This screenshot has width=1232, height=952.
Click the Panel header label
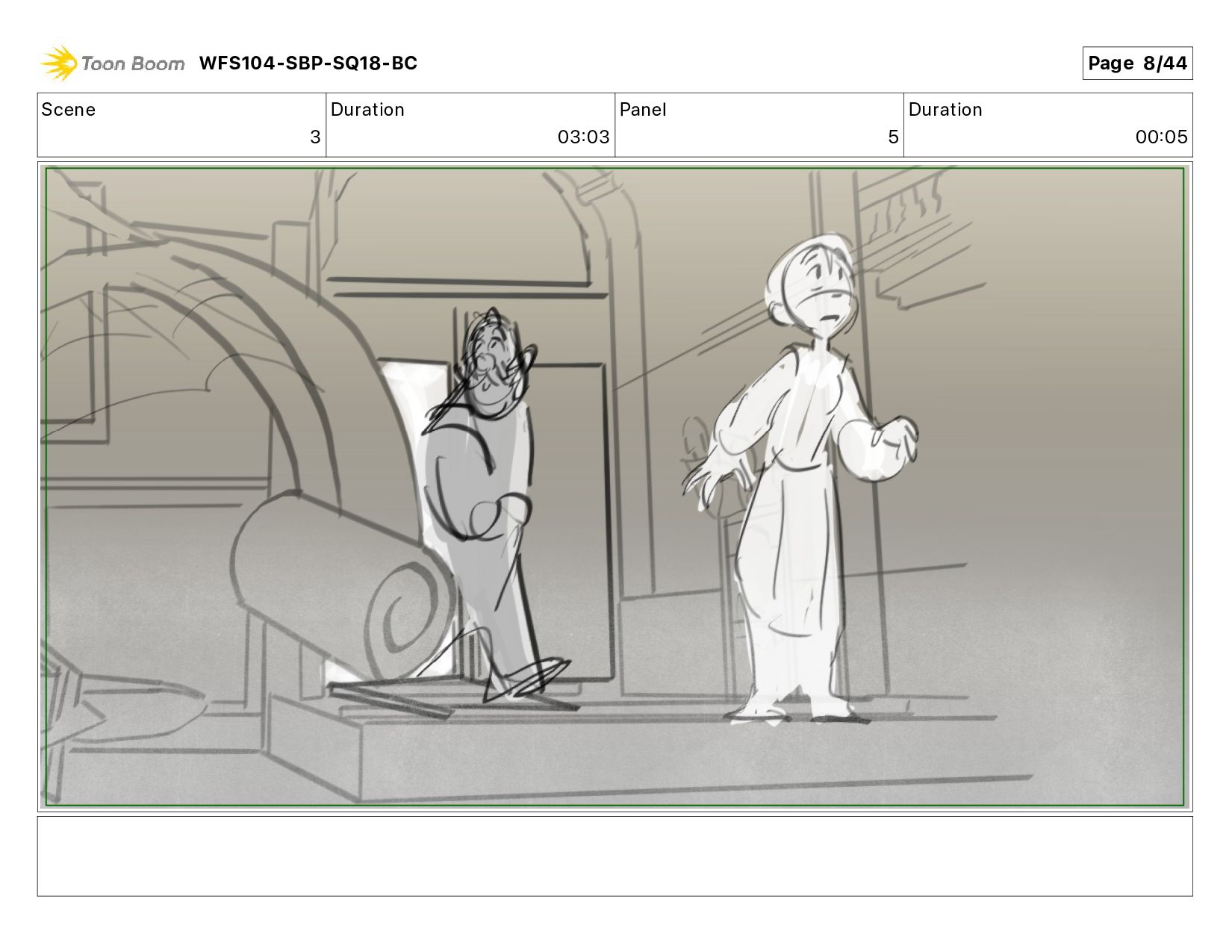pyautogui.click(x=643, y=110)
